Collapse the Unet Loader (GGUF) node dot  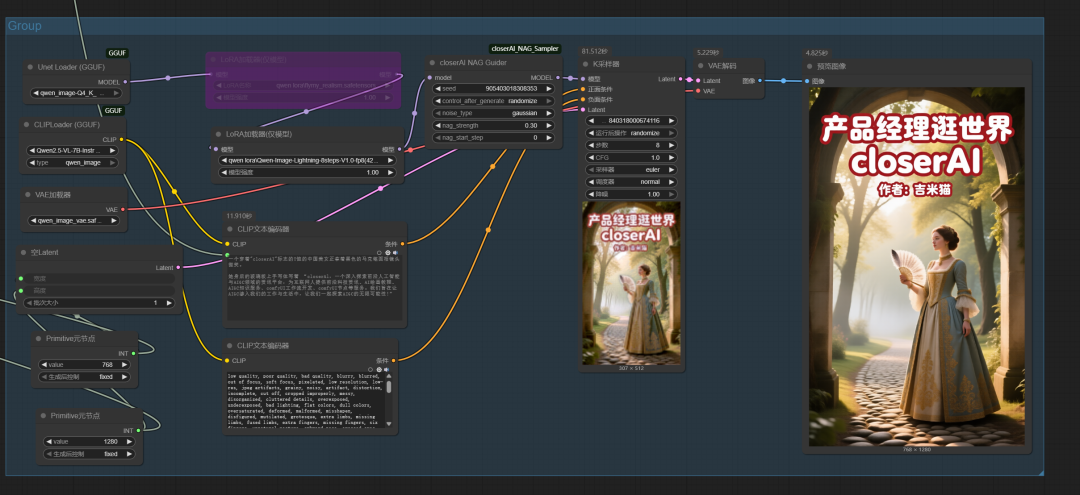coord(31,67)
